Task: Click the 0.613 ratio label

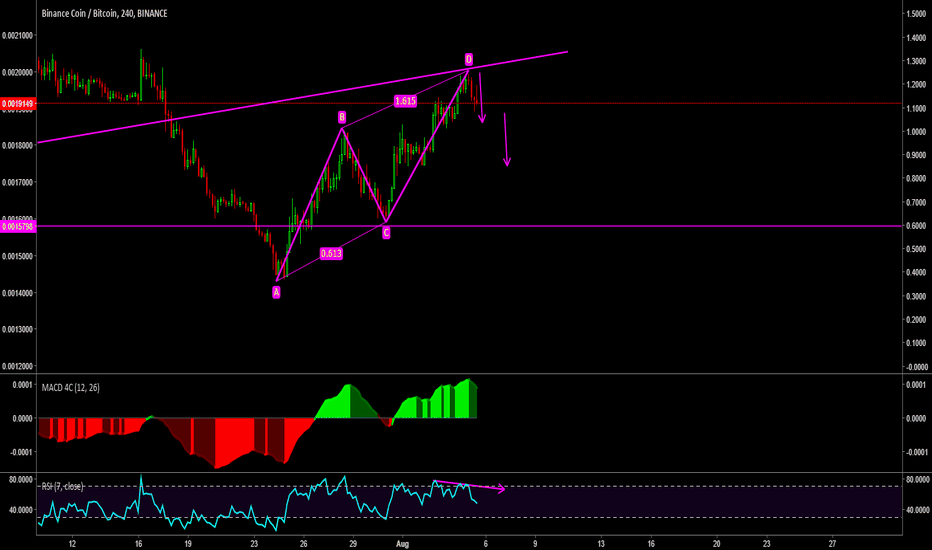Action: tap(331, 253)
